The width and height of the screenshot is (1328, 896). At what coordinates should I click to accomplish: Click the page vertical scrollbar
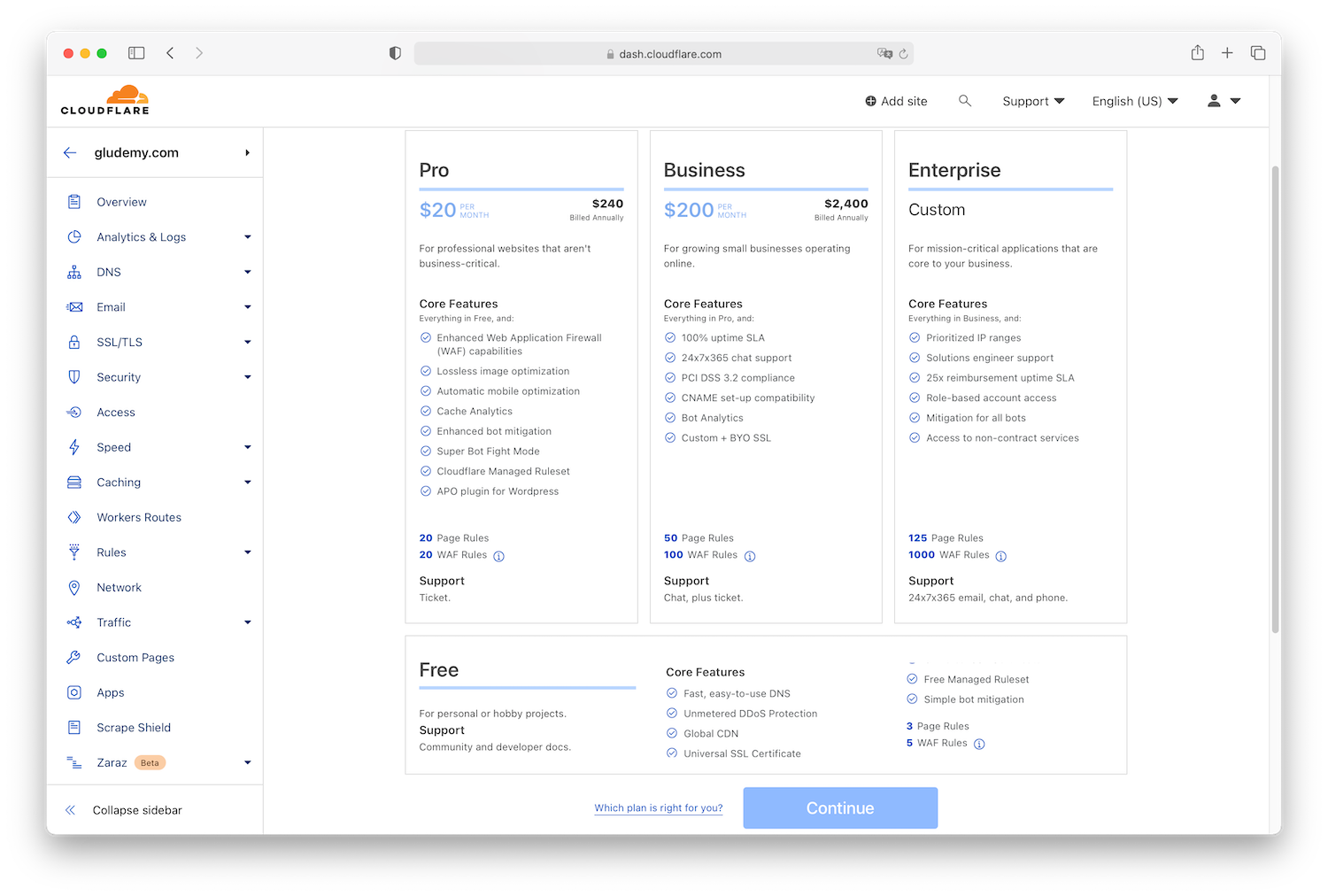coord(1275,398)
